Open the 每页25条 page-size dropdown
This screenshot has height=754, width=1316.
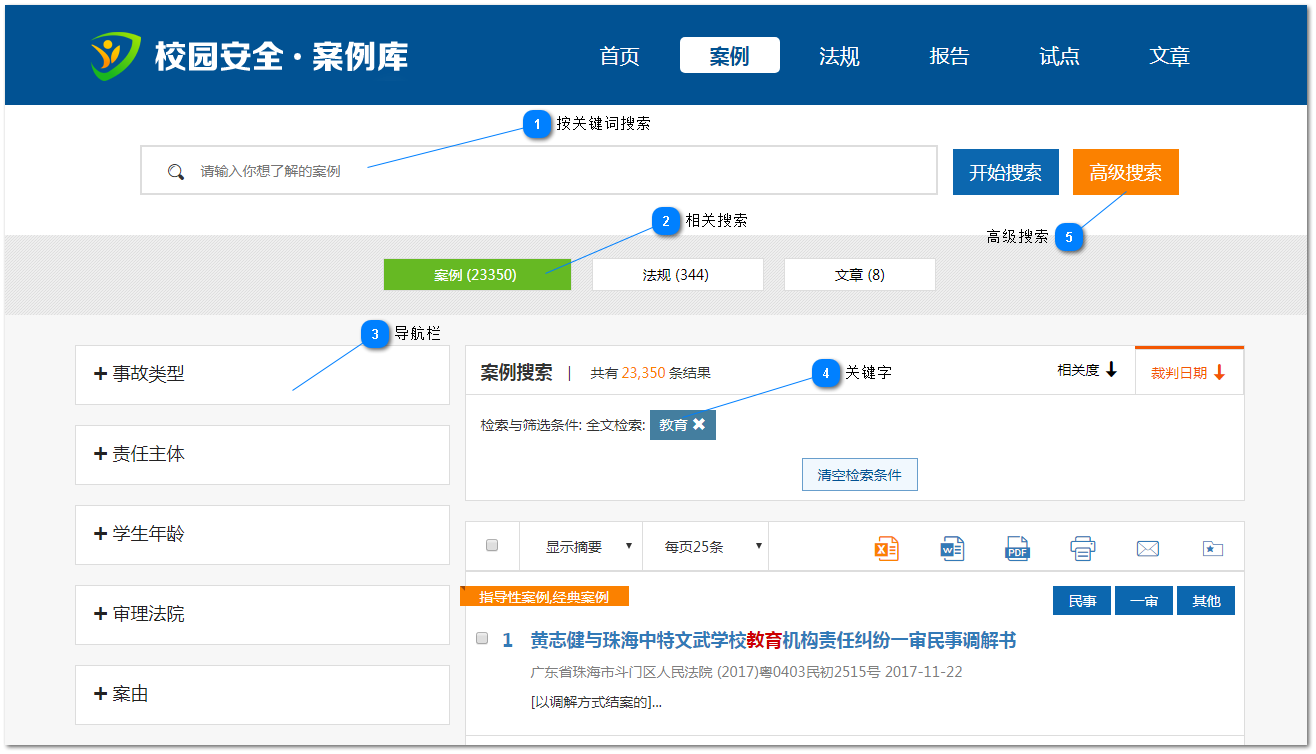705,546
